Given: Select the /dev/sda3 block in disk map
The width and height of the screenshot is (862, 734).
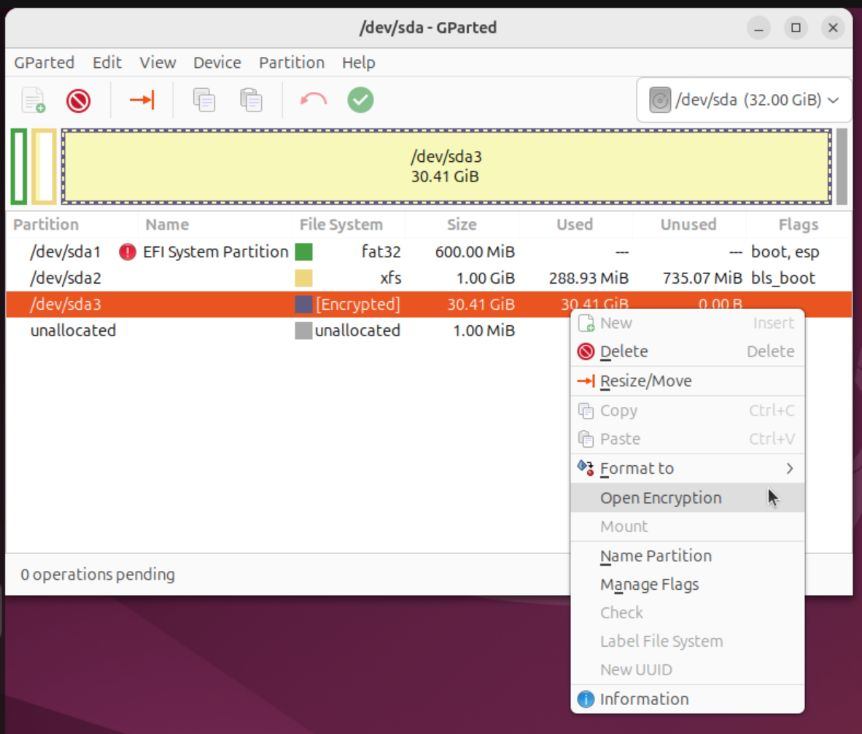Looking at the screenshot, I should click(x=446, y=167).
